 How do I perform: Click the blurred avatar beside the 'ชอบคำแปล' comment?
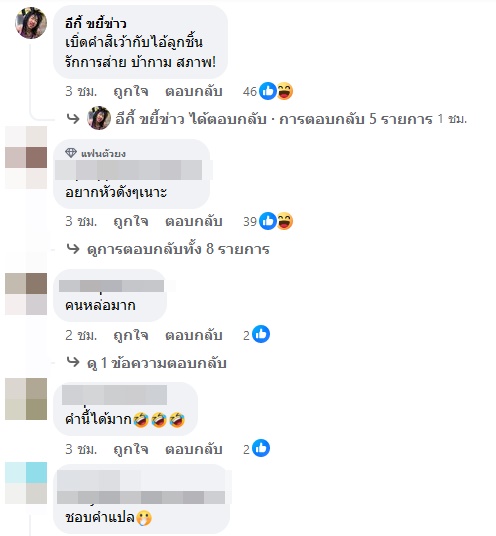coord(26,483)
